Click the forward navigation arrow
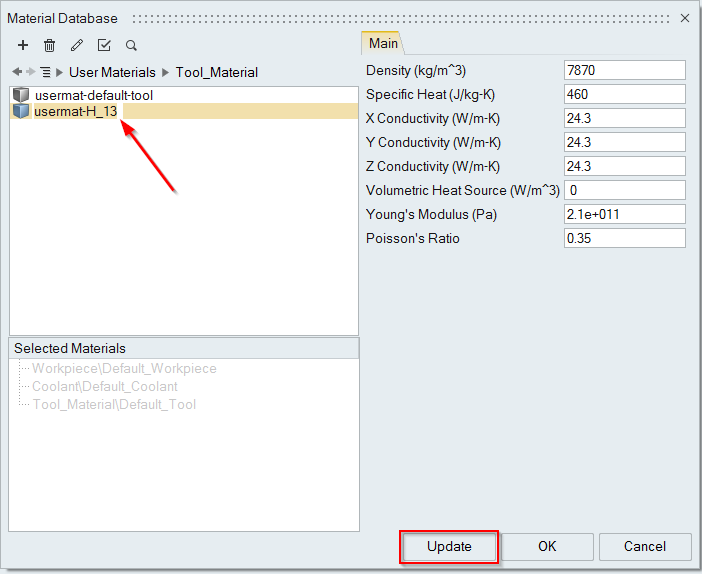Viewport: 702px width, 574px height. tap(30, 72)
